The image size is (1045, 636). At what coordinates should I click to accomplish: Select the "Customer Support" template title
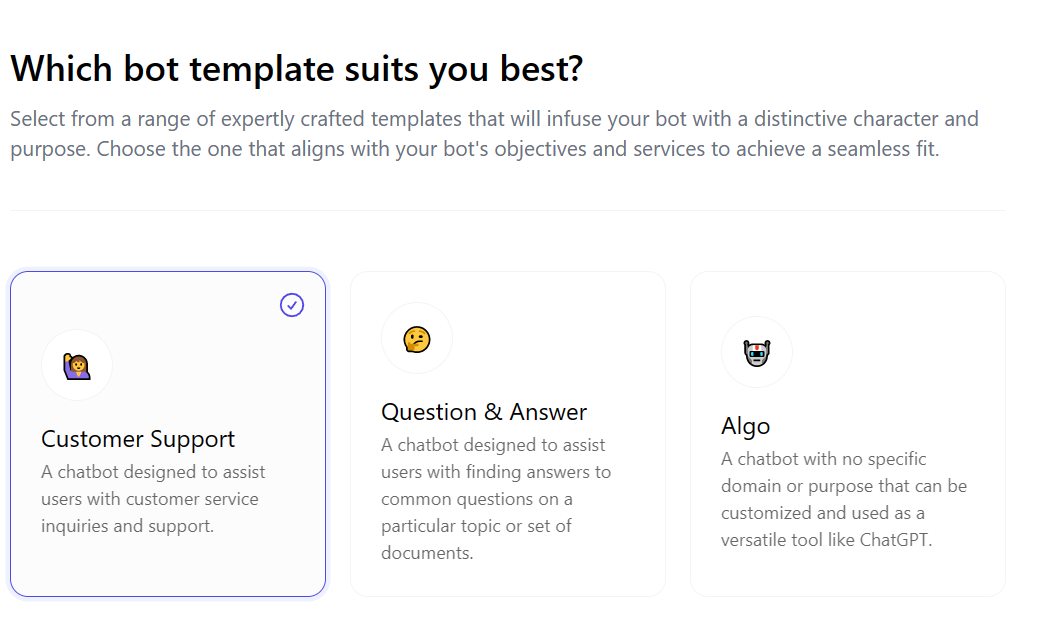pos(138,439)
